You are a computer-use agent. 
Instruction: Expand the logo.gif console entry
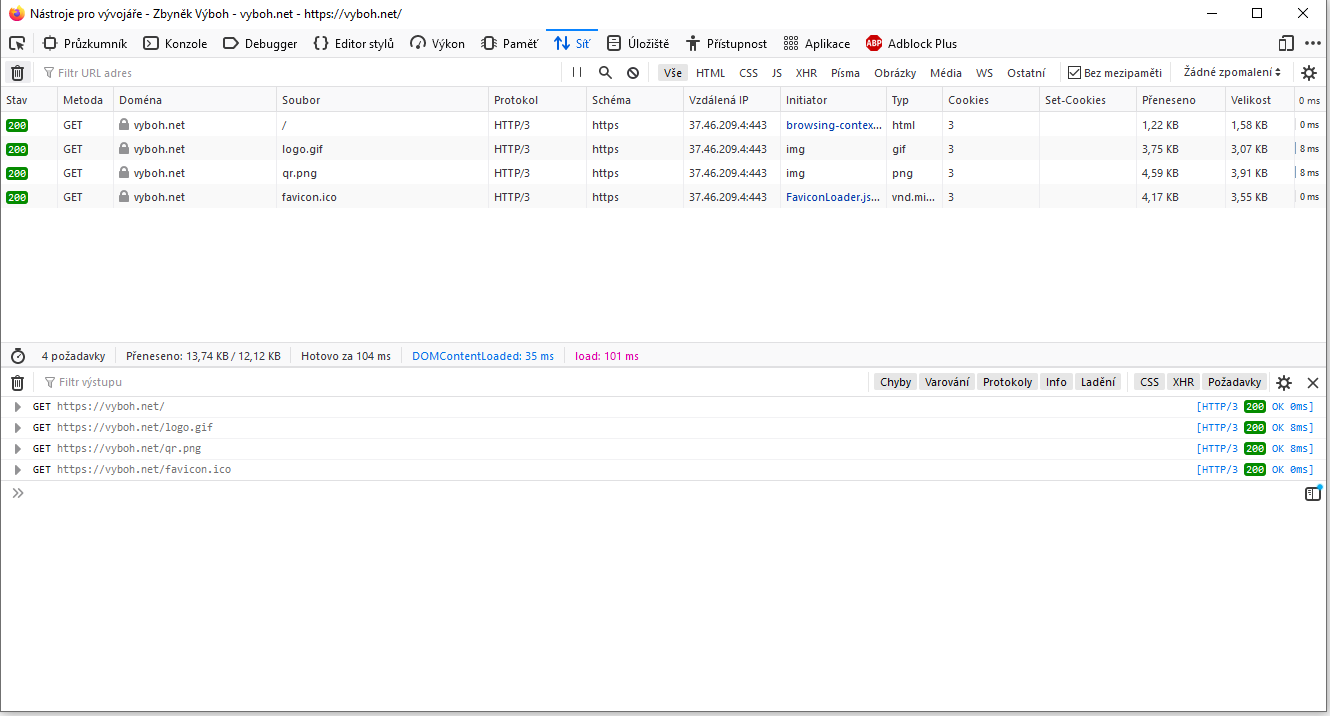tap(18, 428)
